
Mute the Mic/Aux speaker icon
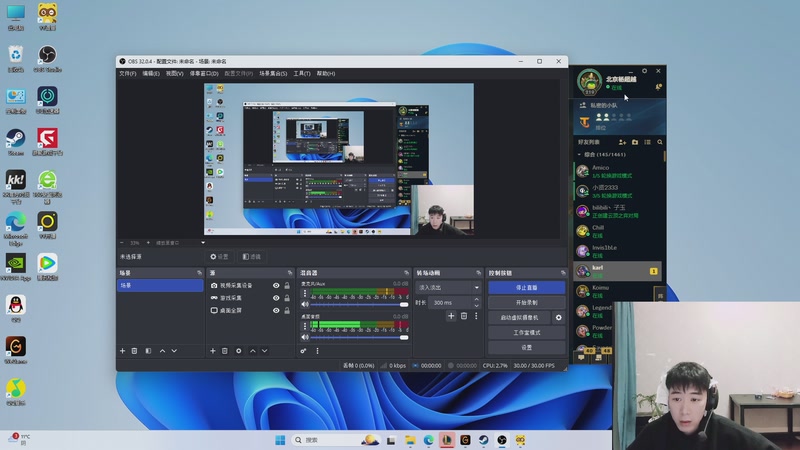click(x=305, y=305)
